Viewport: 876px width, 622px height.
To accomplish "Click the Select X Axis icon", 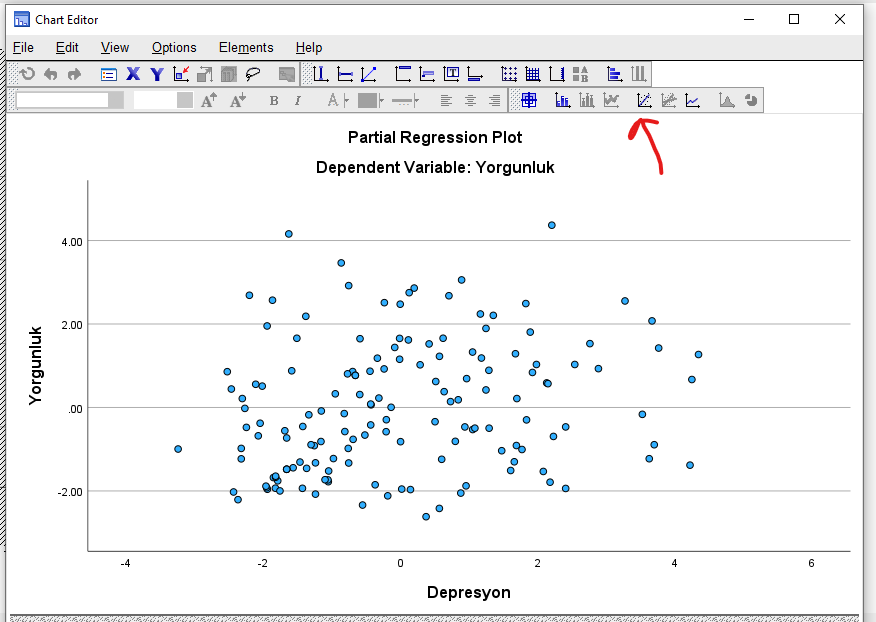I will (x=133, y=74).
